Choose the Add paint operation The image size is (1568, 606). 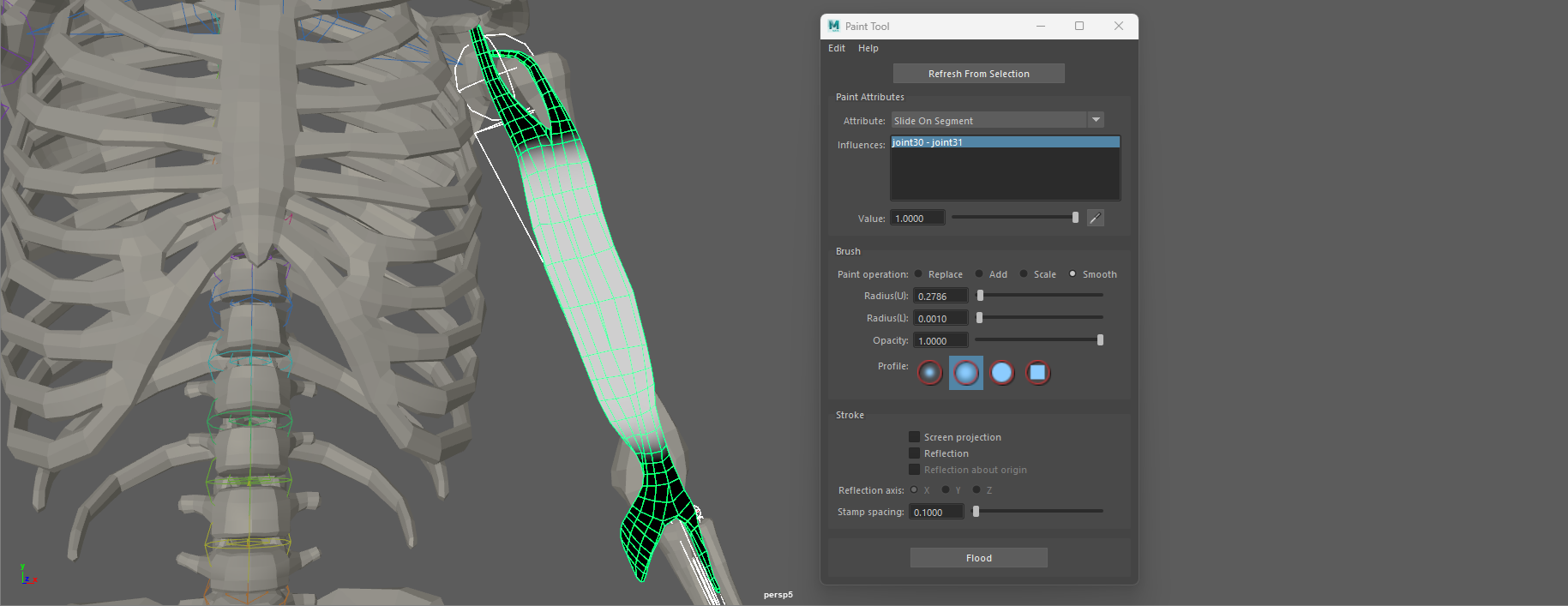pos(979,274)
